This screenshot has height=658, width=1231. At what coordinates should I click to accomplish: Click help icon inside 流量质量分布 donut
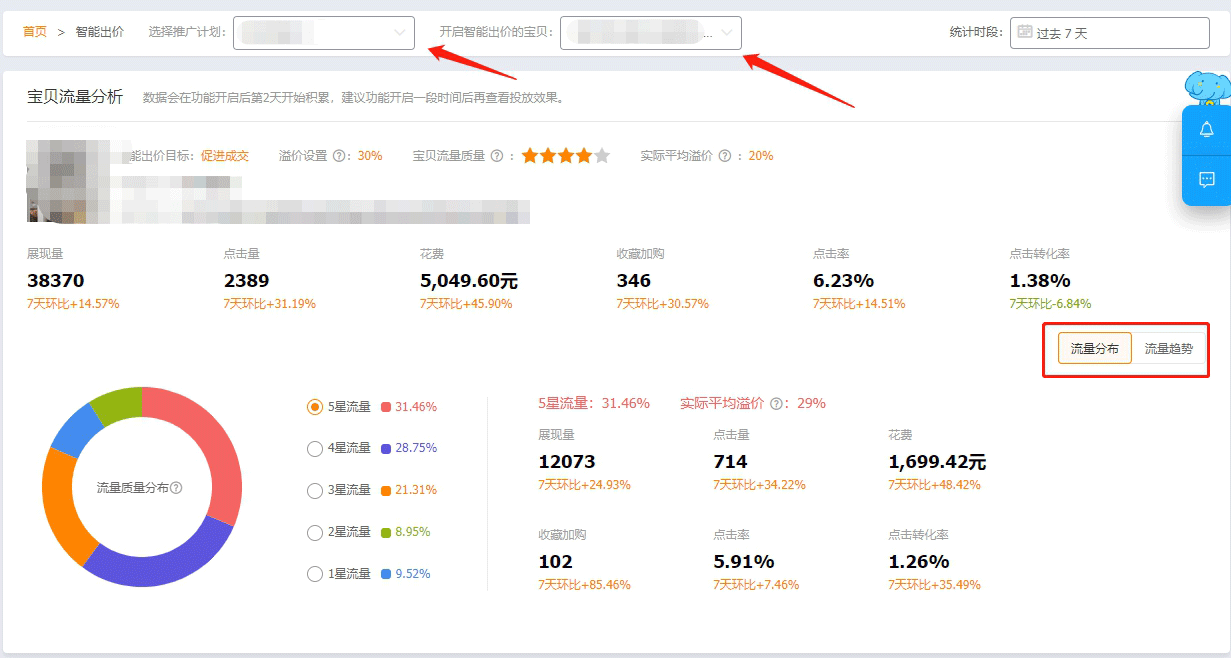(177, 488)
